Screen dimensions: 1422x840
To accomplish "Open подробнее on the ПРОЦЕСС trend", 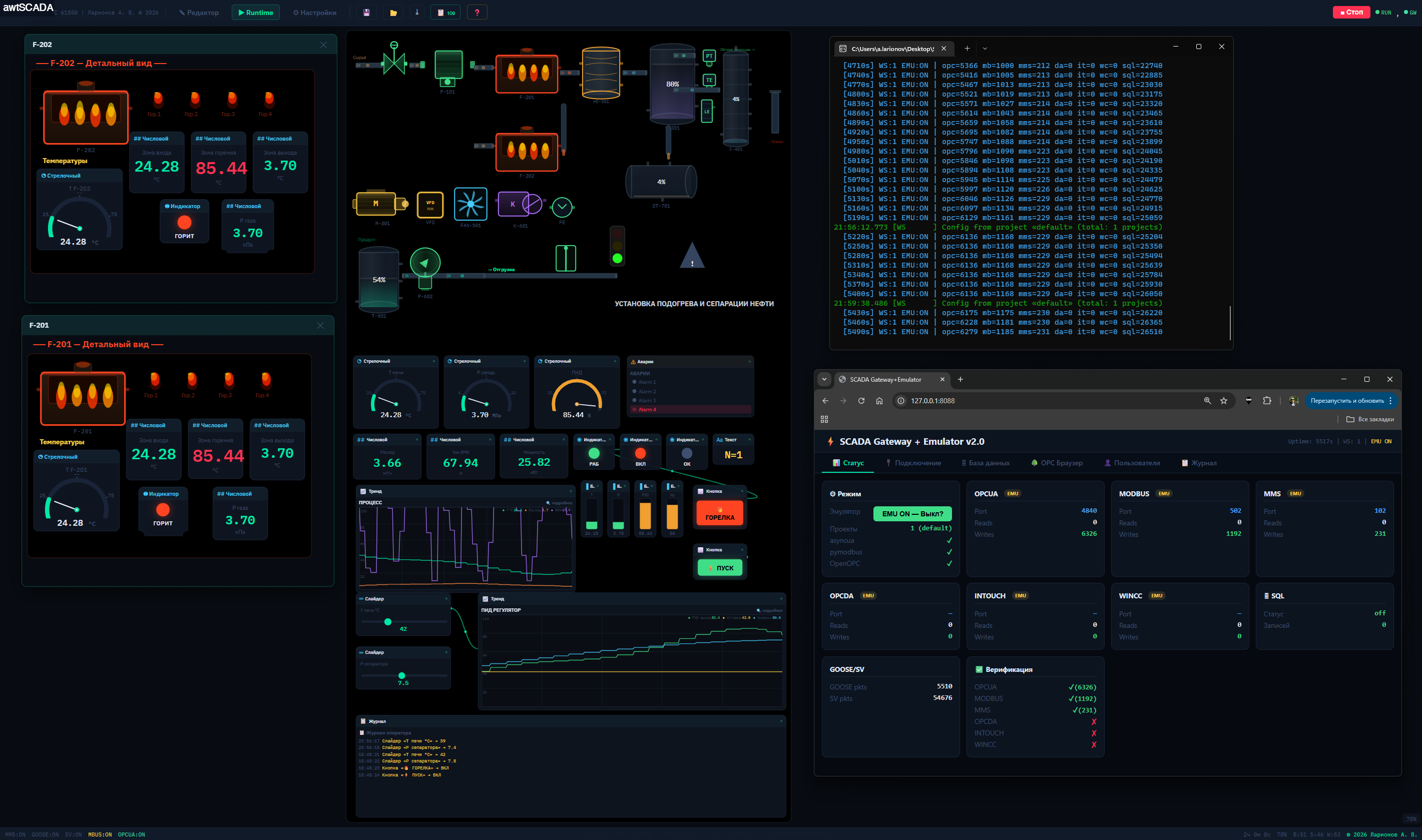I will [x=559, y=503].
